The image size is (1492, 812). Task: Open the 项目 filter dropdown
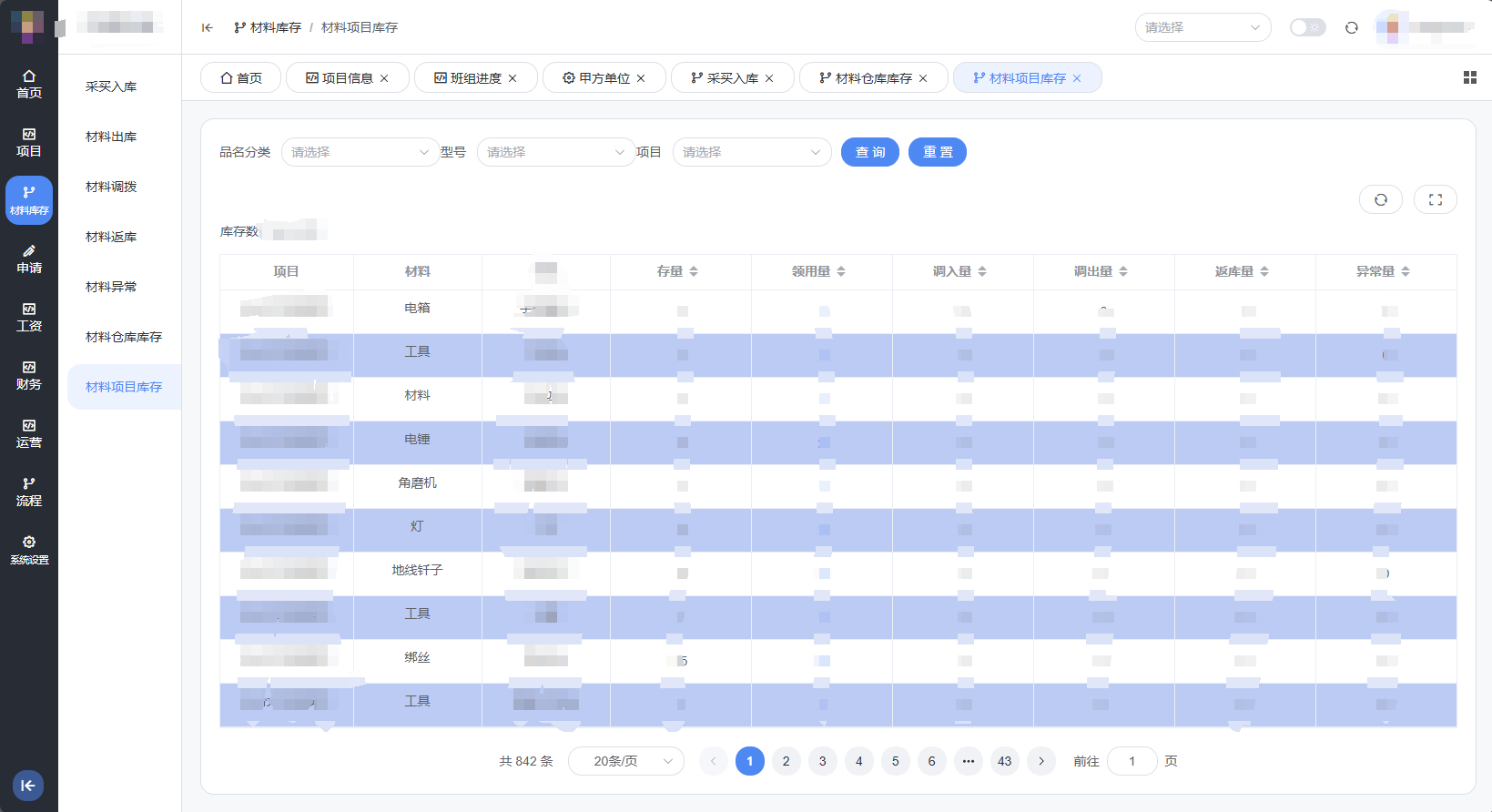[x=752, y=152]
